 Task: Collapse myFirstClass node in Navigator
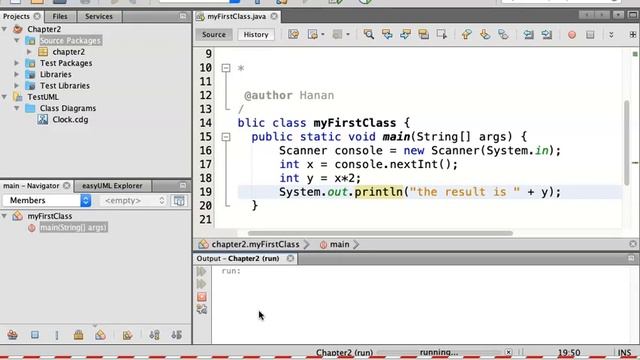[x=4, y=216]
